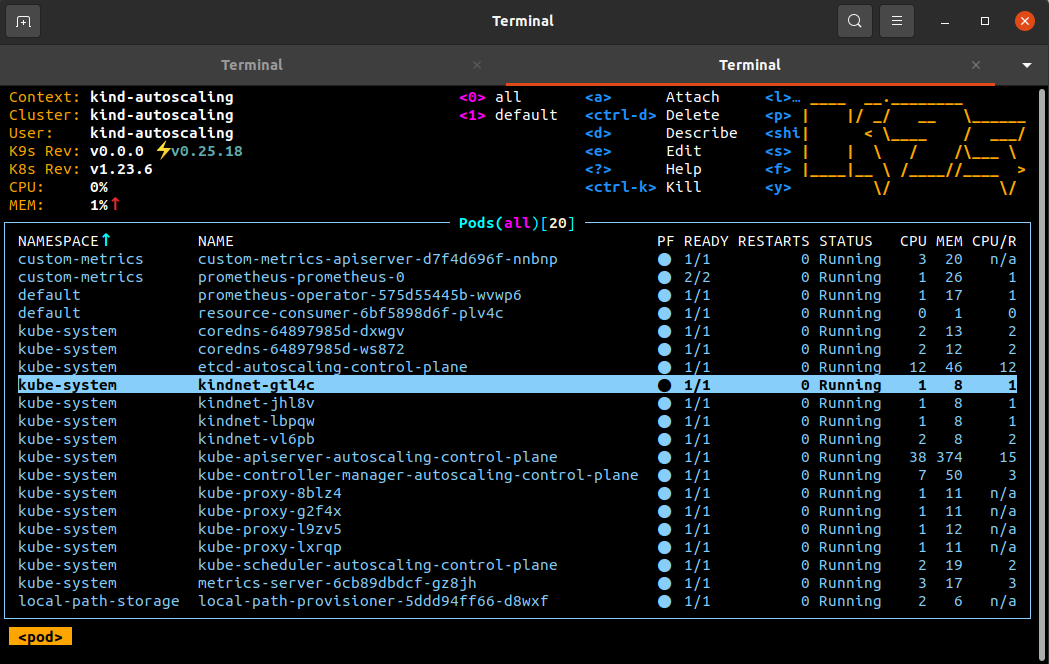Screen dimensions: 1049x664
Task: Click the <pod> breadcrumb label
Action: [x=40, y=636]
